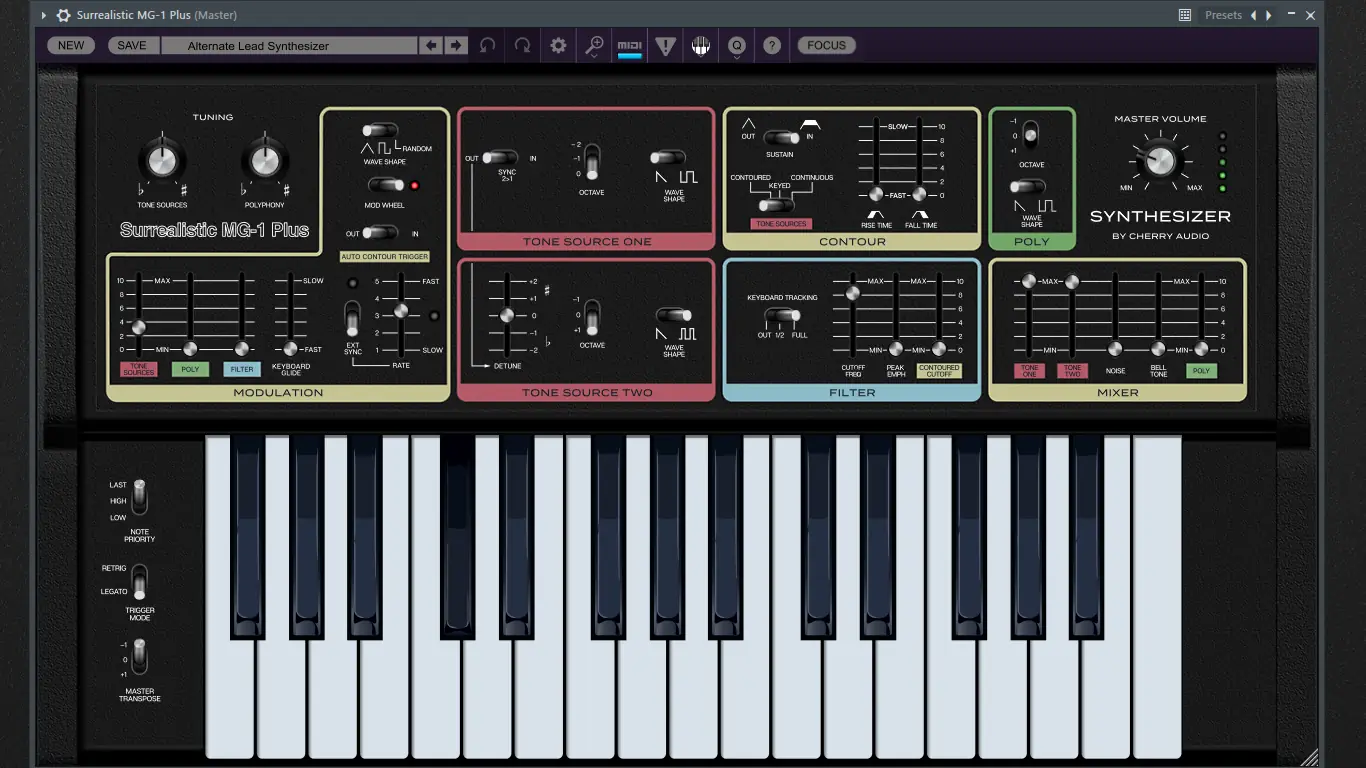Viewport: 1366px width, 768px height.
Task: Click the red Mod Wheel indicator LED
Action: click(414, 186)
